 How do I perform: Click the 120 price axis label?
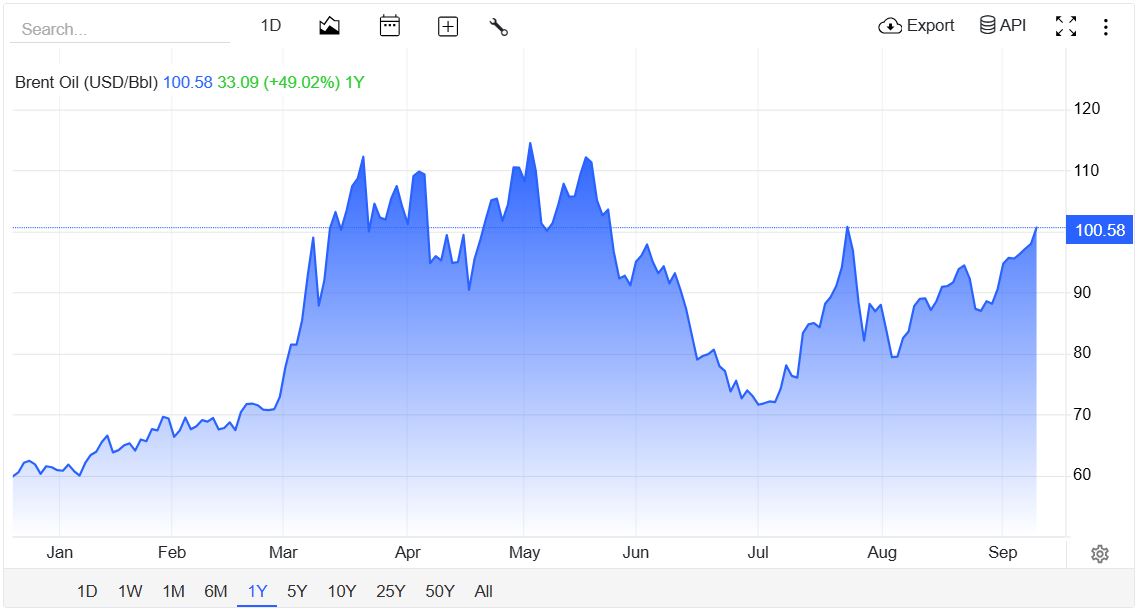pos(1087,108)
